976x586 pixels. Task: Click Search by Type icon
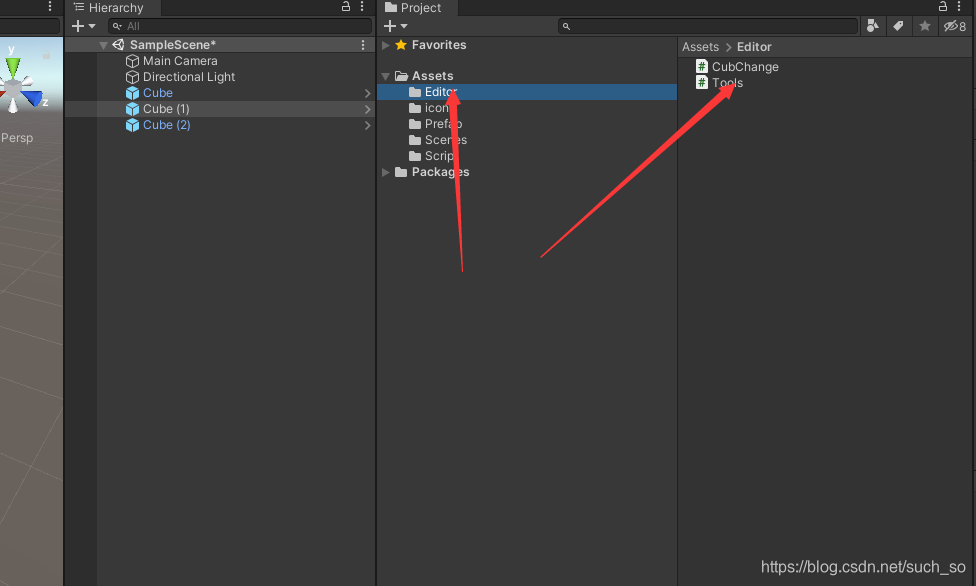(873, 26)
